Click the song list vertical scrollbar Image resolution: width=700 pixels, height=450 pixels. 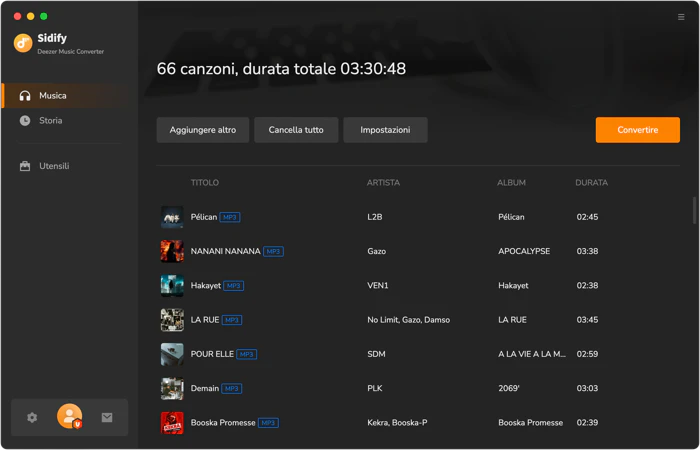(694, 210)
